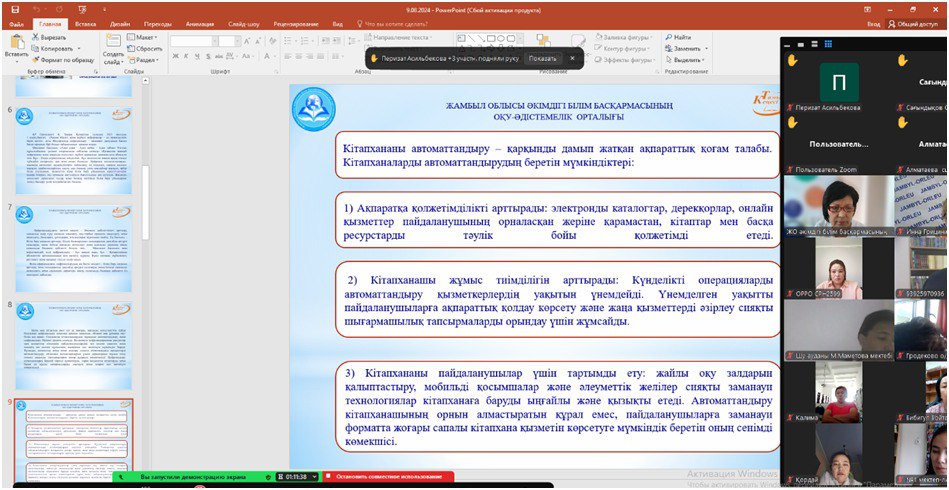The height and width of the screenshot is (490, 949).
Task: Open the Выделить selection dropdown
Action: click(685, 60)
